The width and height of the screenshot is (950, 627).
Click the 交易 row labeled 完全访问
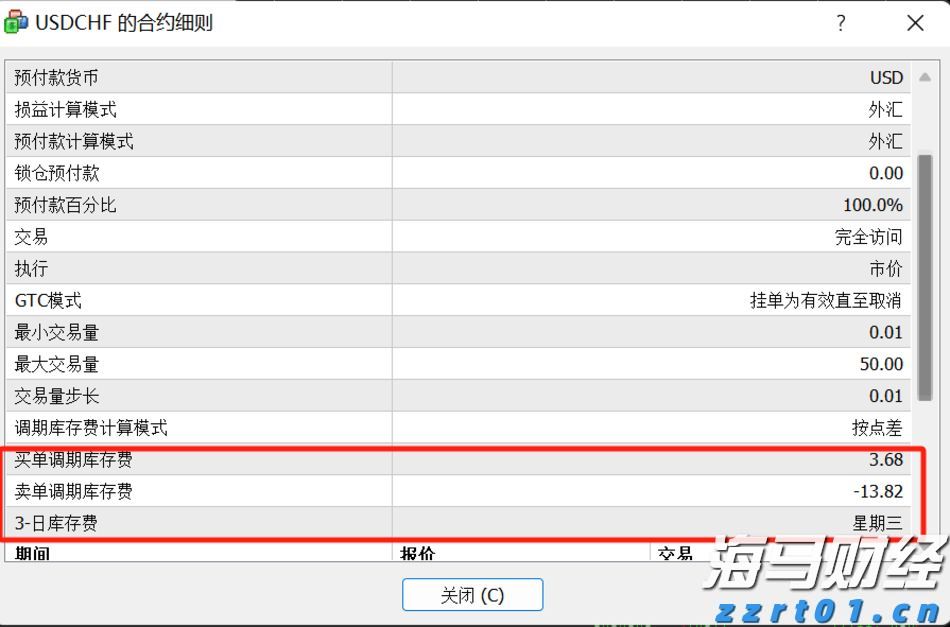tap(470, 237)
